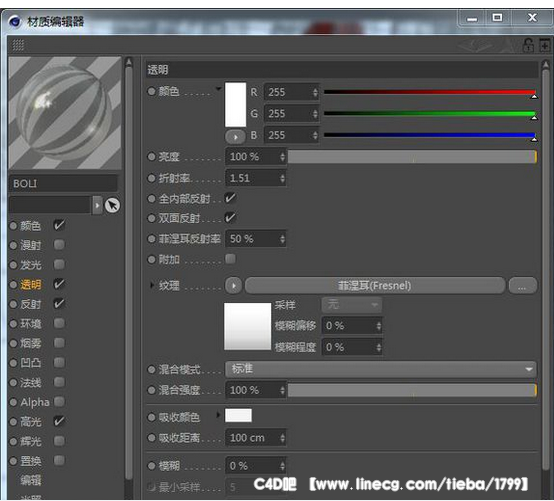
Task: Expand the 吸收颜色 triangle
Action: point(218,415)
